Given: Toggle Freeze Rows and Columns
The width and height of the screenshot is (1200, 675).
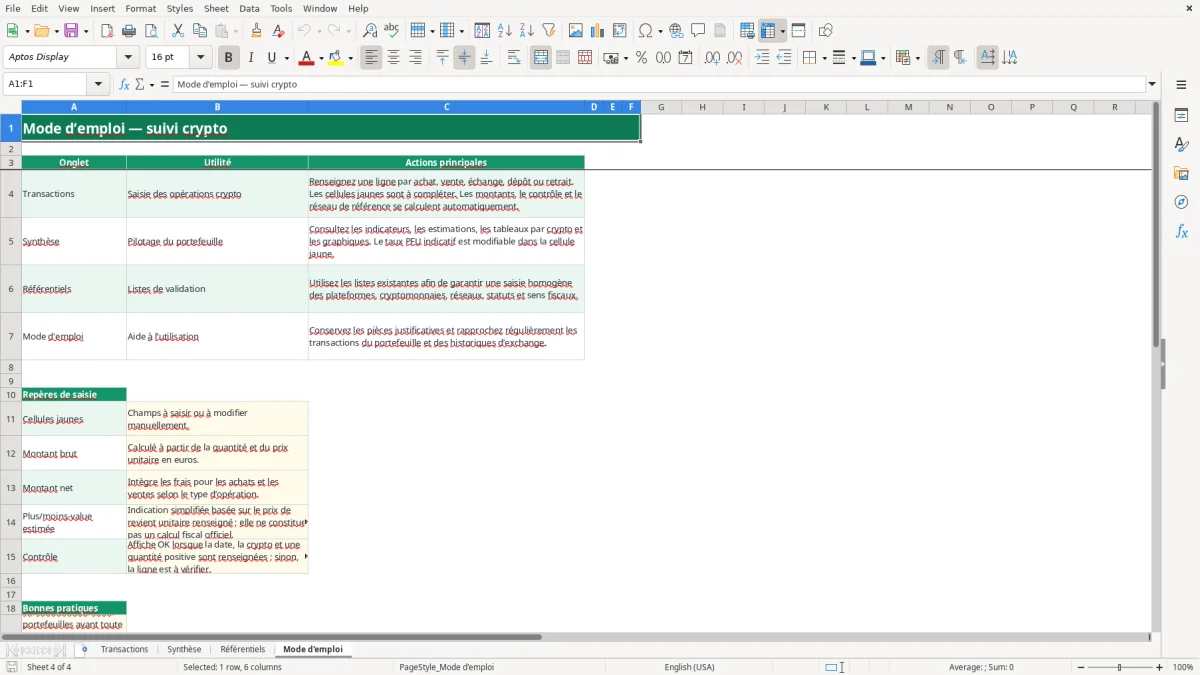Looking at the screenshot, I should click(x=769, y=31).
